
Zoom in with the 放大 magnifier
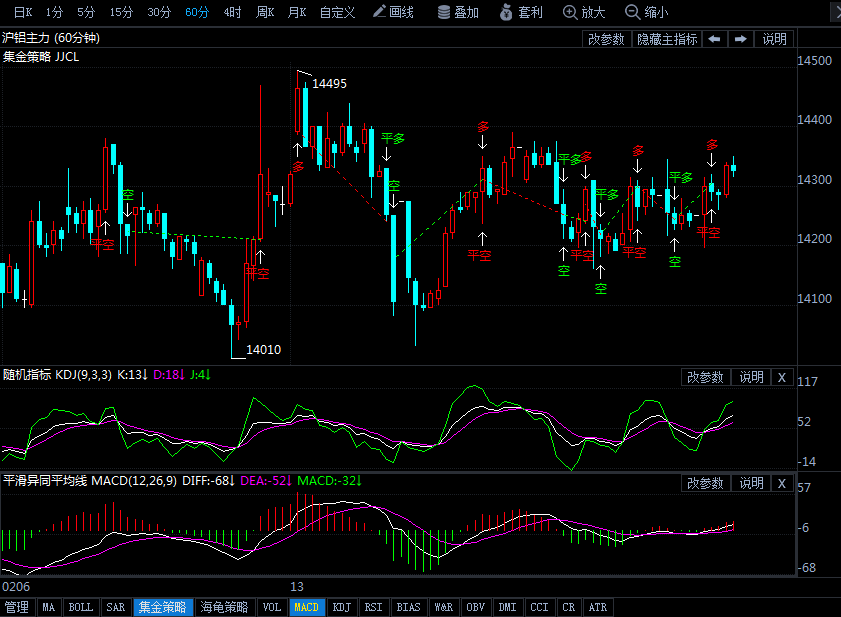coord(584,12)
